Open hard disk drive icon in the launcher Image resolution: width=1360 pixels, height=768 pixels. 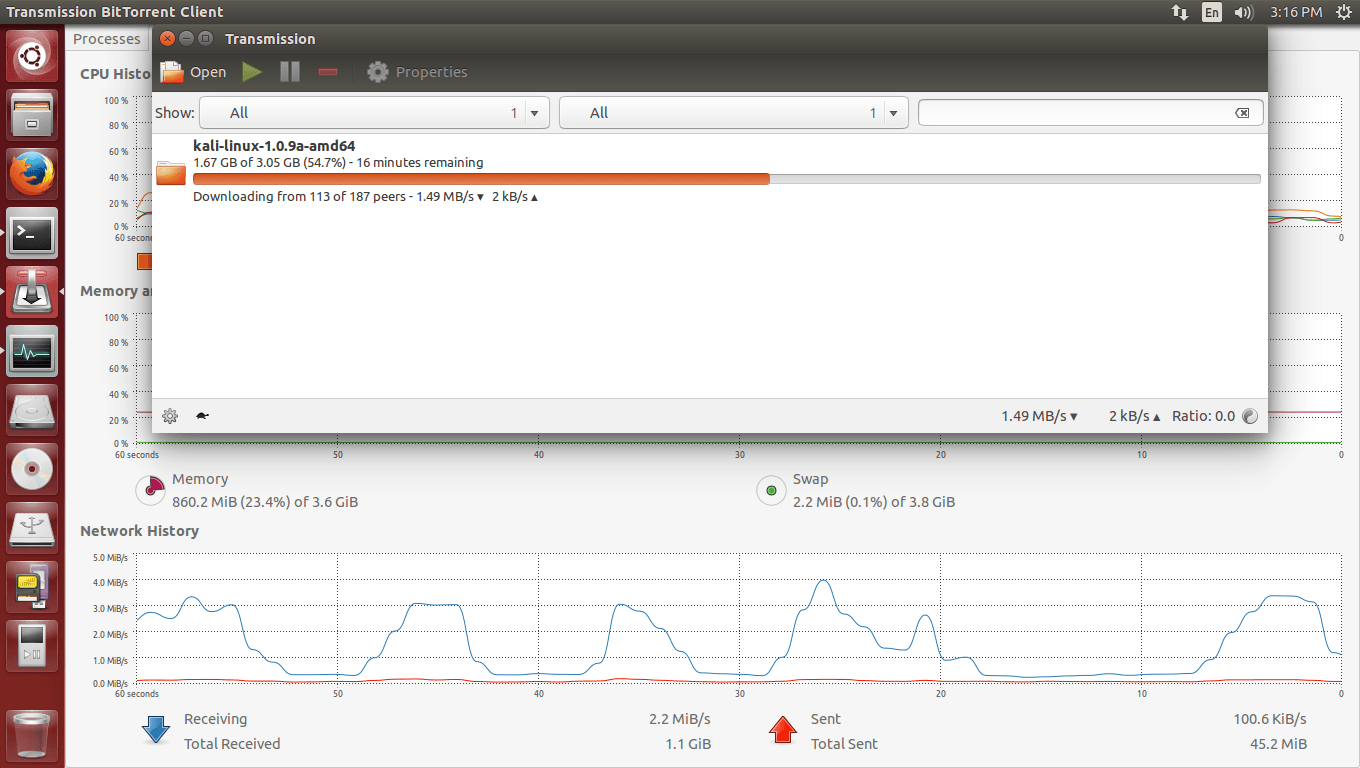[33, 409]
